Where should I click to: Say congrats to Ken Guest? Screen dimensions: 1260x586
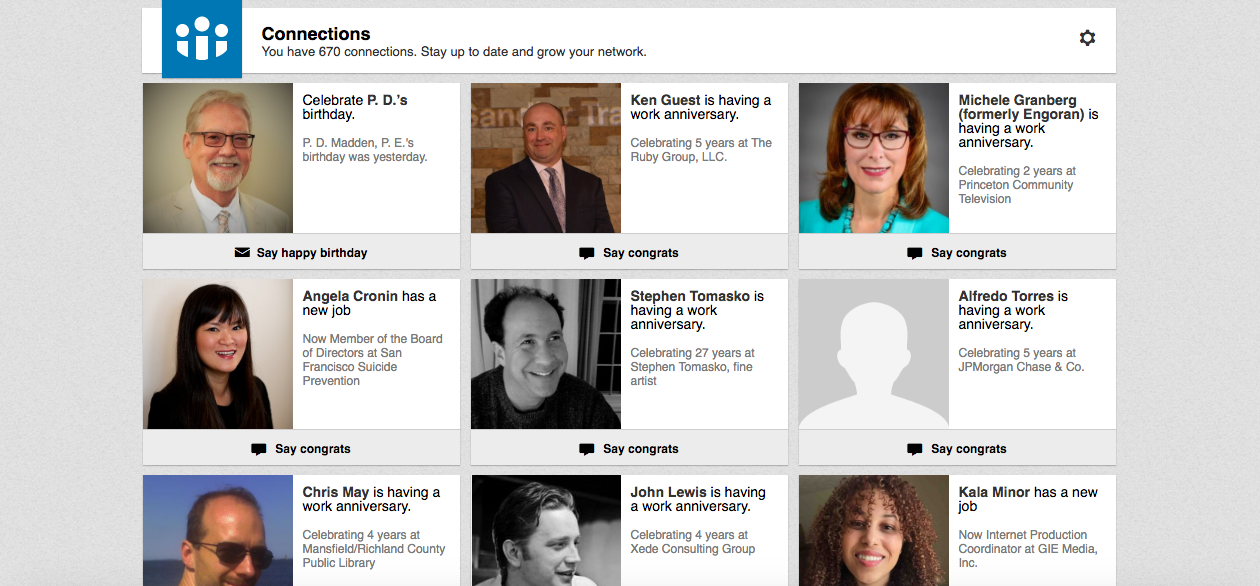click(x=629, y=252)
